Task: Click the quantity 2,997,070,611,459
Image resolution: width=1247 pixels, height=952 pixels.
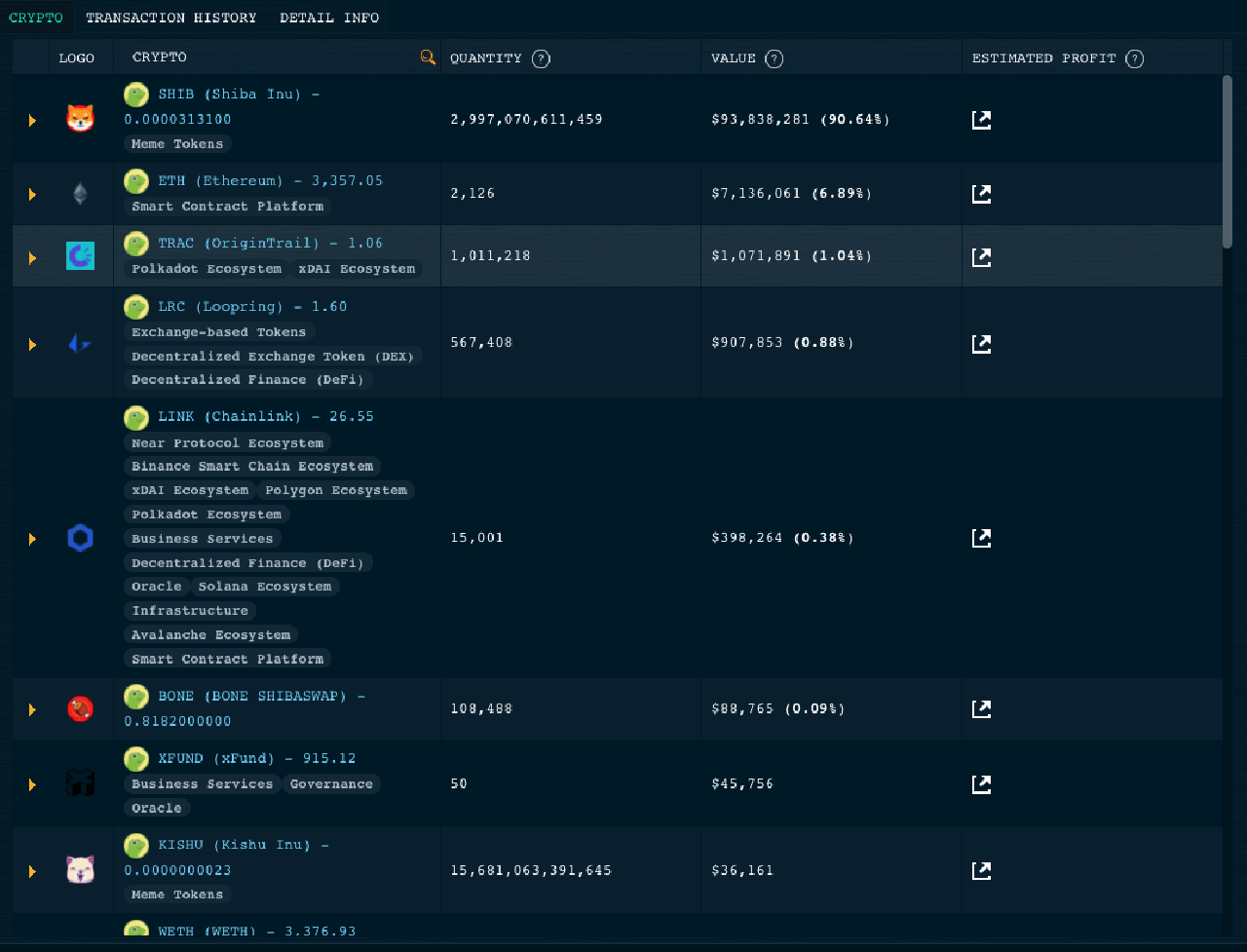Action: 526,120
